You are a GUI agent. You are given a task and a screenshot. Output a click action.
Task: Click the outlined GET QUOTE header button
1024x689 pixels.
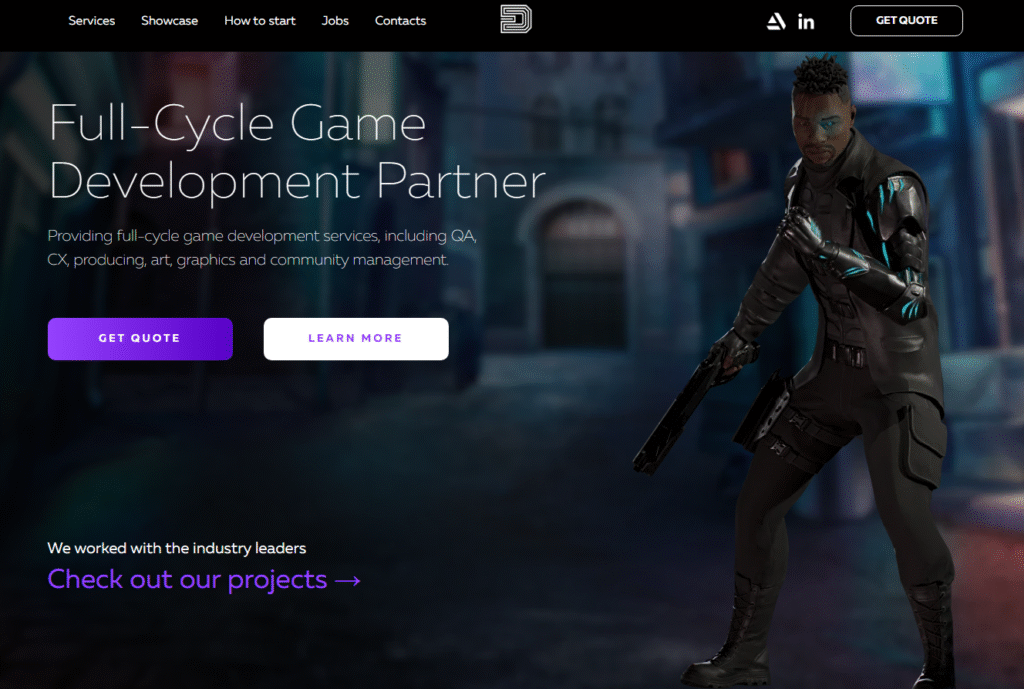click(906, 20)
